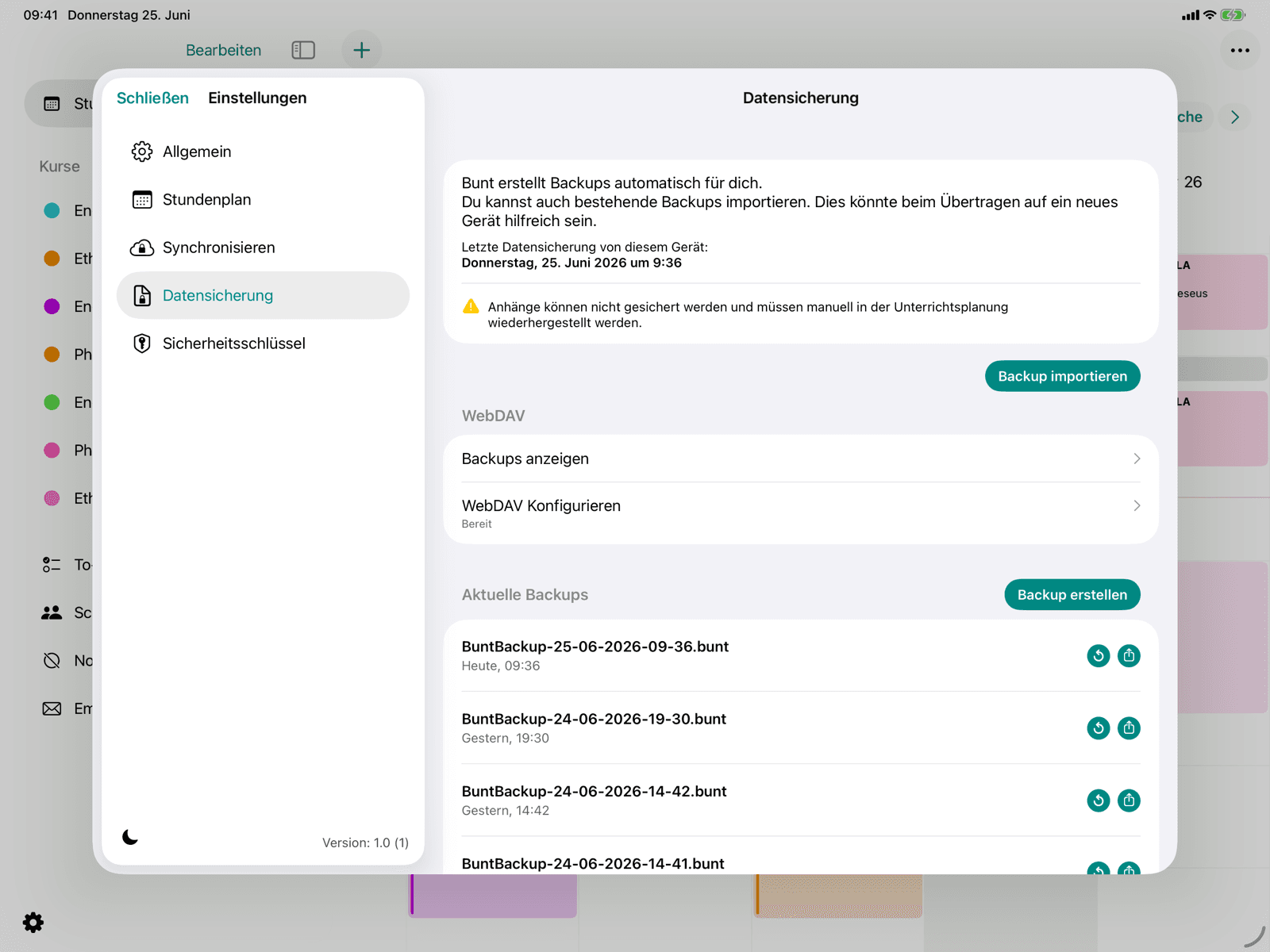Select the Synchronisieren settings section

click(x=263, y=248)
